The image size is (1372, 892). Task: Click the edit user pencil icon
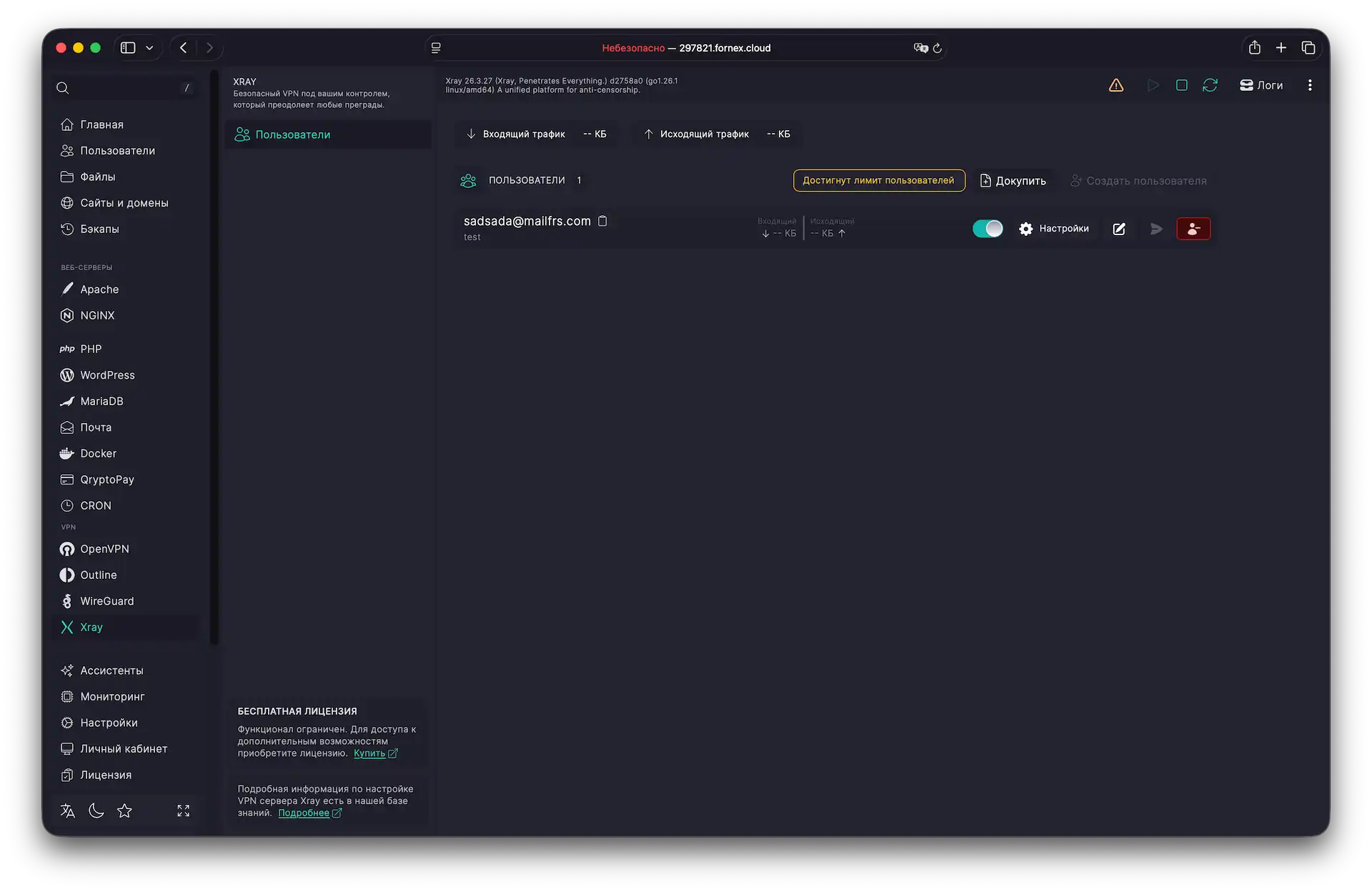point(1119,229)
